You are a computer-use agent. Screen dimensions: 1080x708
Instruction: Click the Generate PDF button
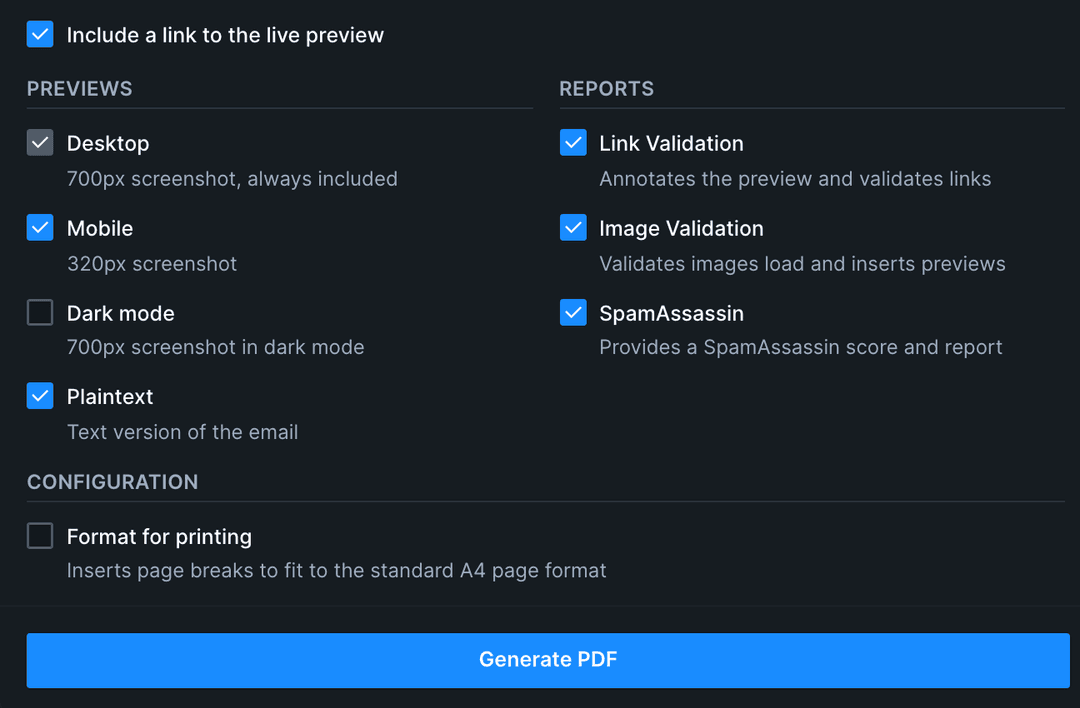click(548, 659)
